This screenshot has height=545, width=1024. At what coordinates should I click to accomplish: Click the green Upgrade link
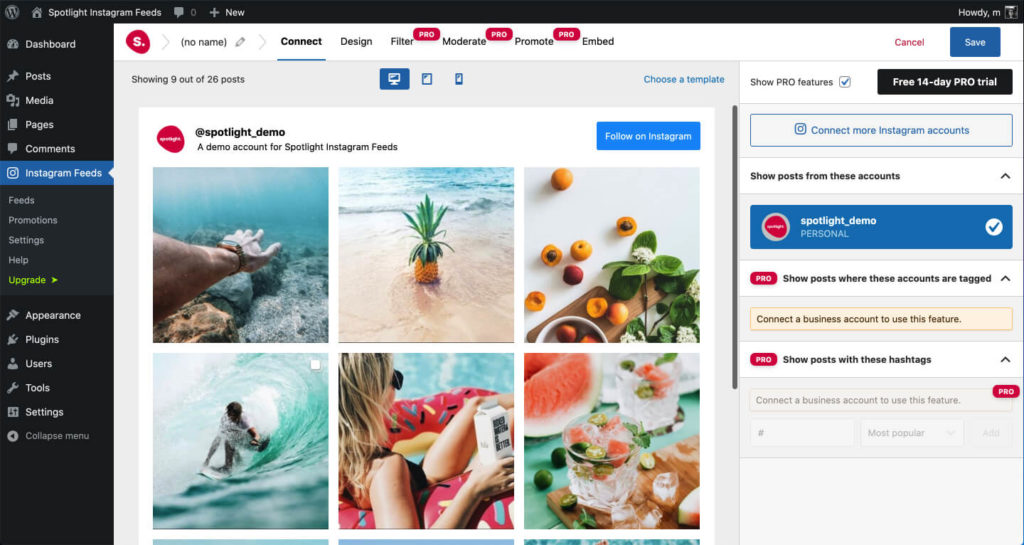coord(33,280)
